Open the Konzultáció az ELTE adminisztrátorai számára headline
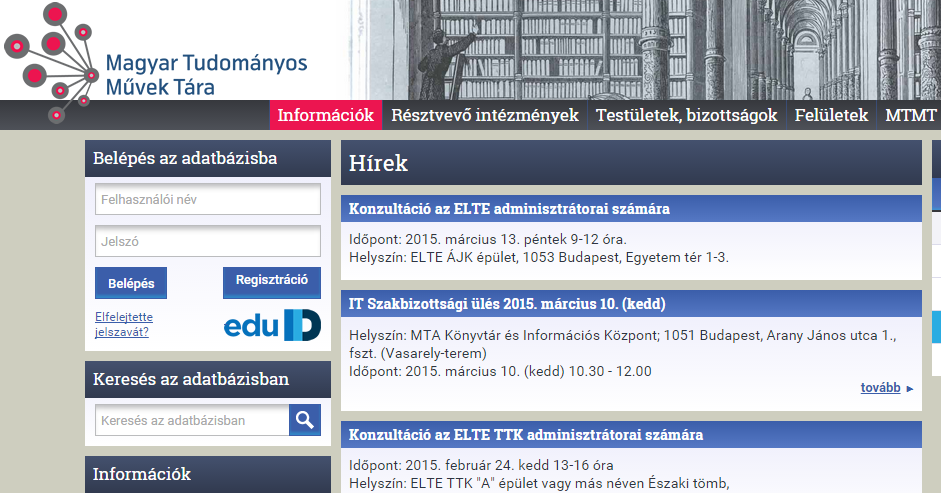The image size is (941, 493). (509, 209)
